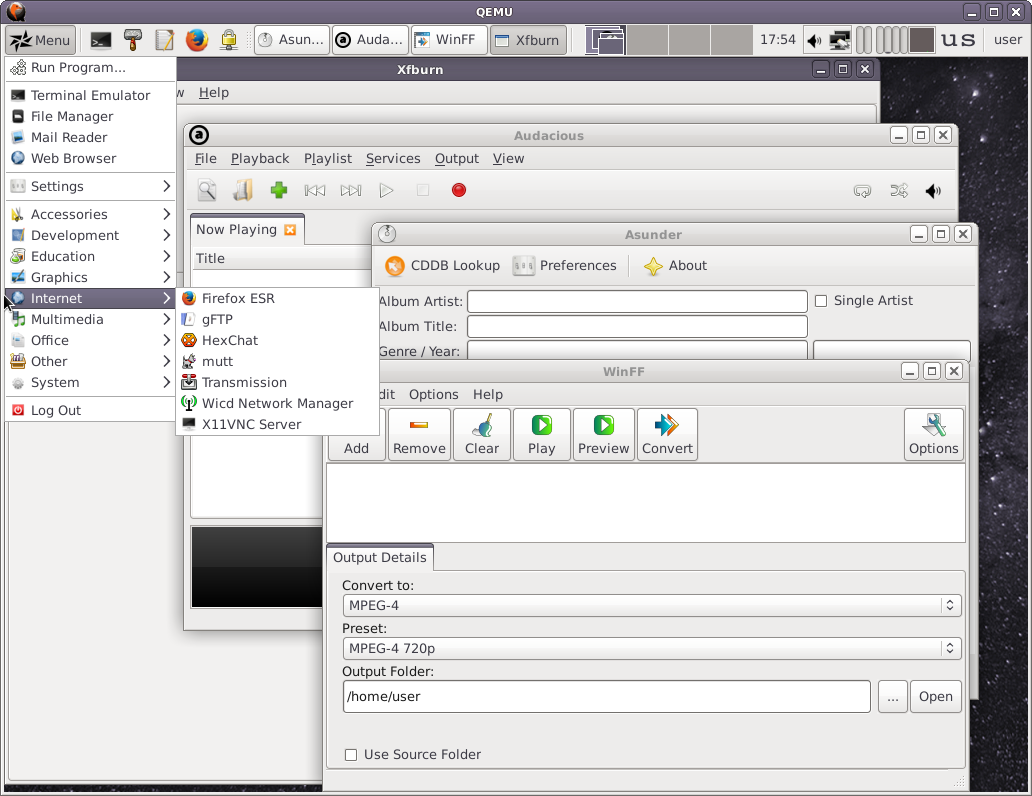Expand the Multimedia submenu
Screen dimensions: 1032x796
pyautogui.click(x=90, y=319)
